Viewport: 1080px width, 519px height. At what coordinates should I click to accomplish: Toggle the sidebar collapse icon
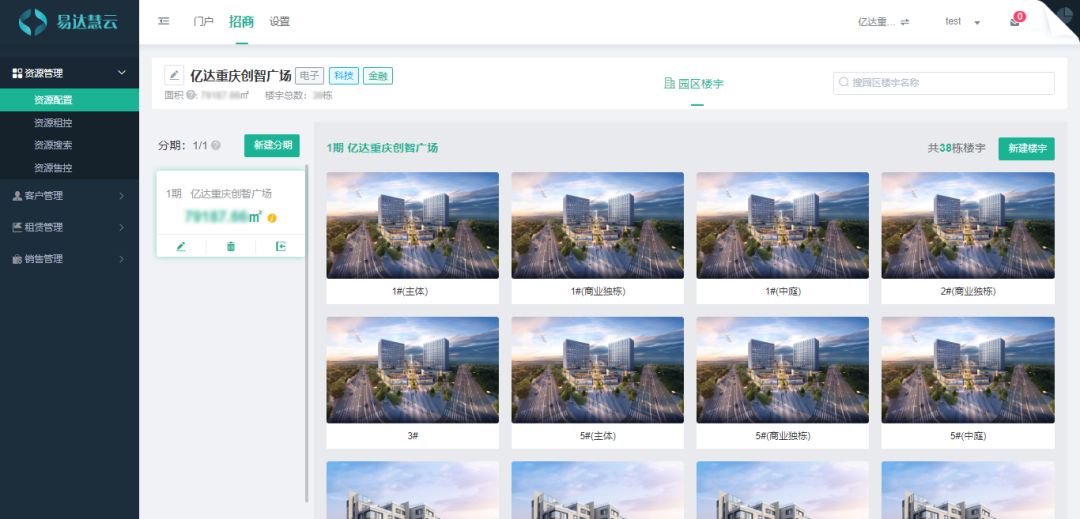[164, 21]
